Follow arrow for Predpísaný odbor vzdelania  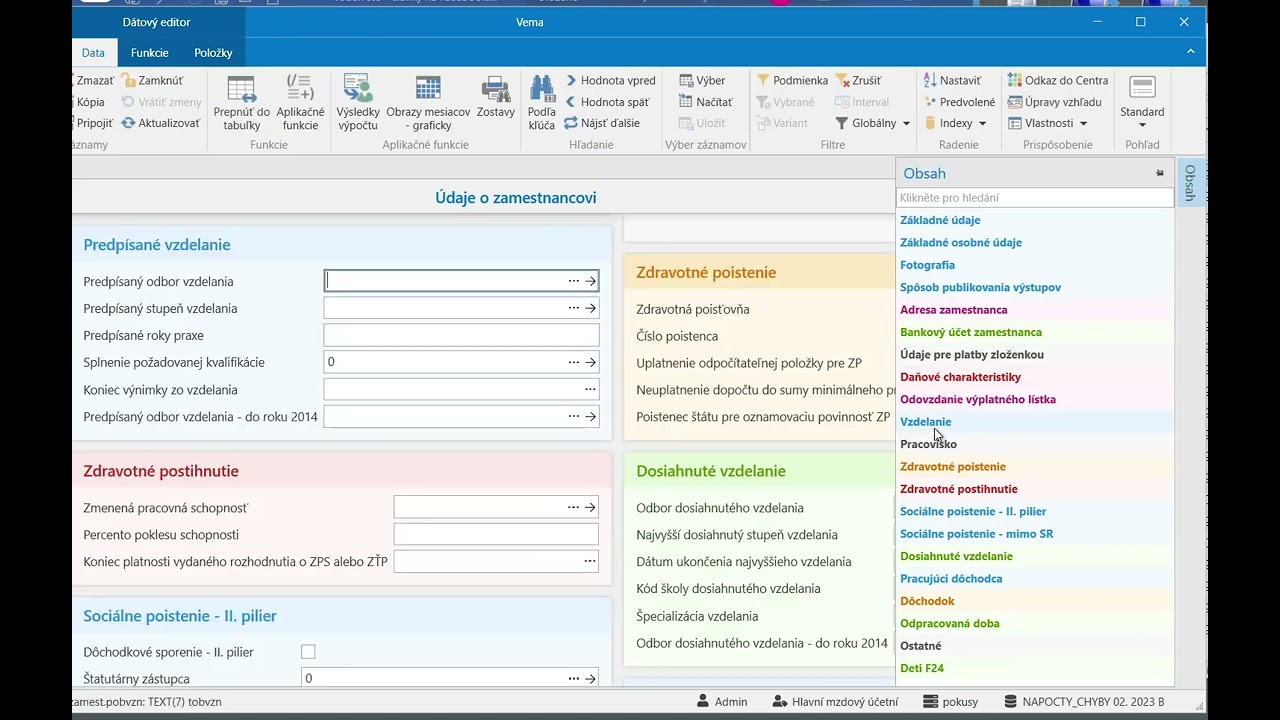pyautogui.click(x=590, y=281)
